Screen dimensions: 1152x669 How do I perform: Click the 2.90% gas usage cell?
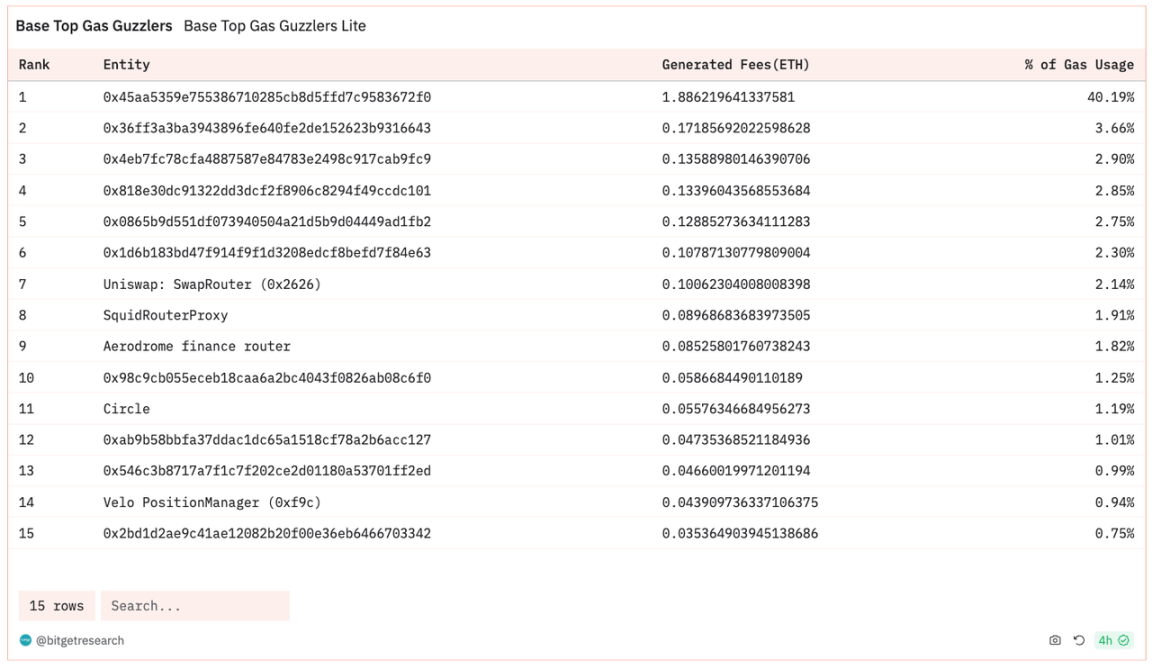(1115, 159)
